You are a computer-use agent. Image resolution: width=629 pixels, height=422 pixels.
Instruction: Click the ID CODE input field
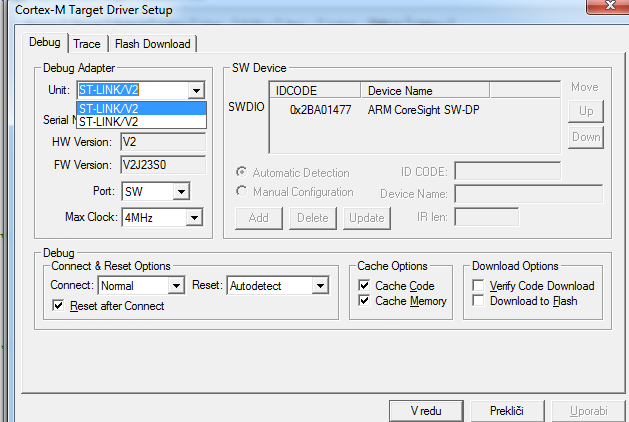point(507,172)
